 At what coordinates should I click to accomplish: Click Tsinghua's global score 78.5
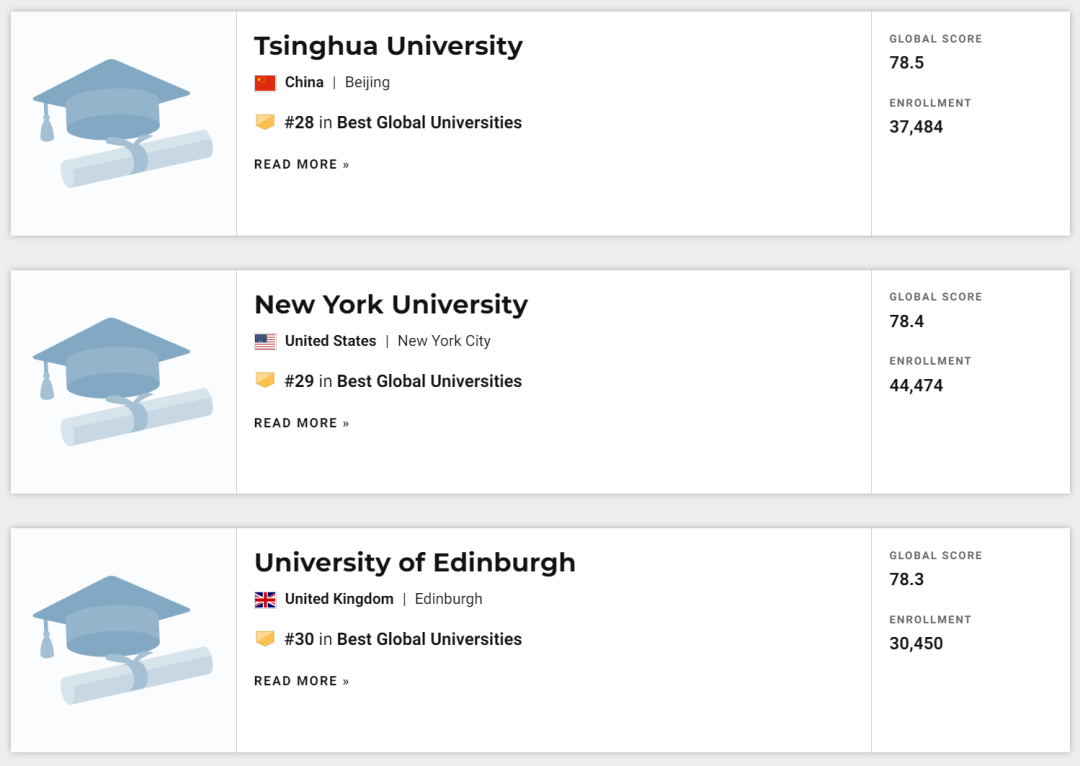[907, 62]
